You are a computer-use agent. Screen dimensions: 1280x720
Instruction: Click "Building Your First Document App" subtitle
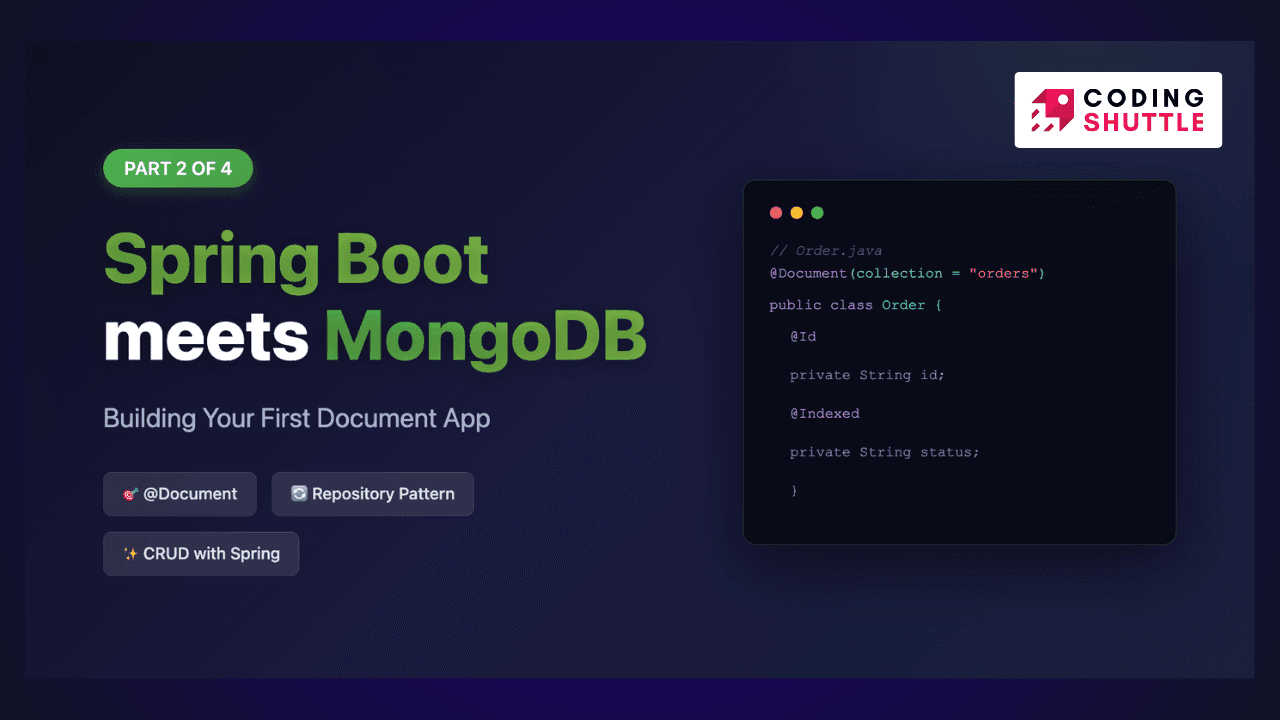tap(297, 418)
